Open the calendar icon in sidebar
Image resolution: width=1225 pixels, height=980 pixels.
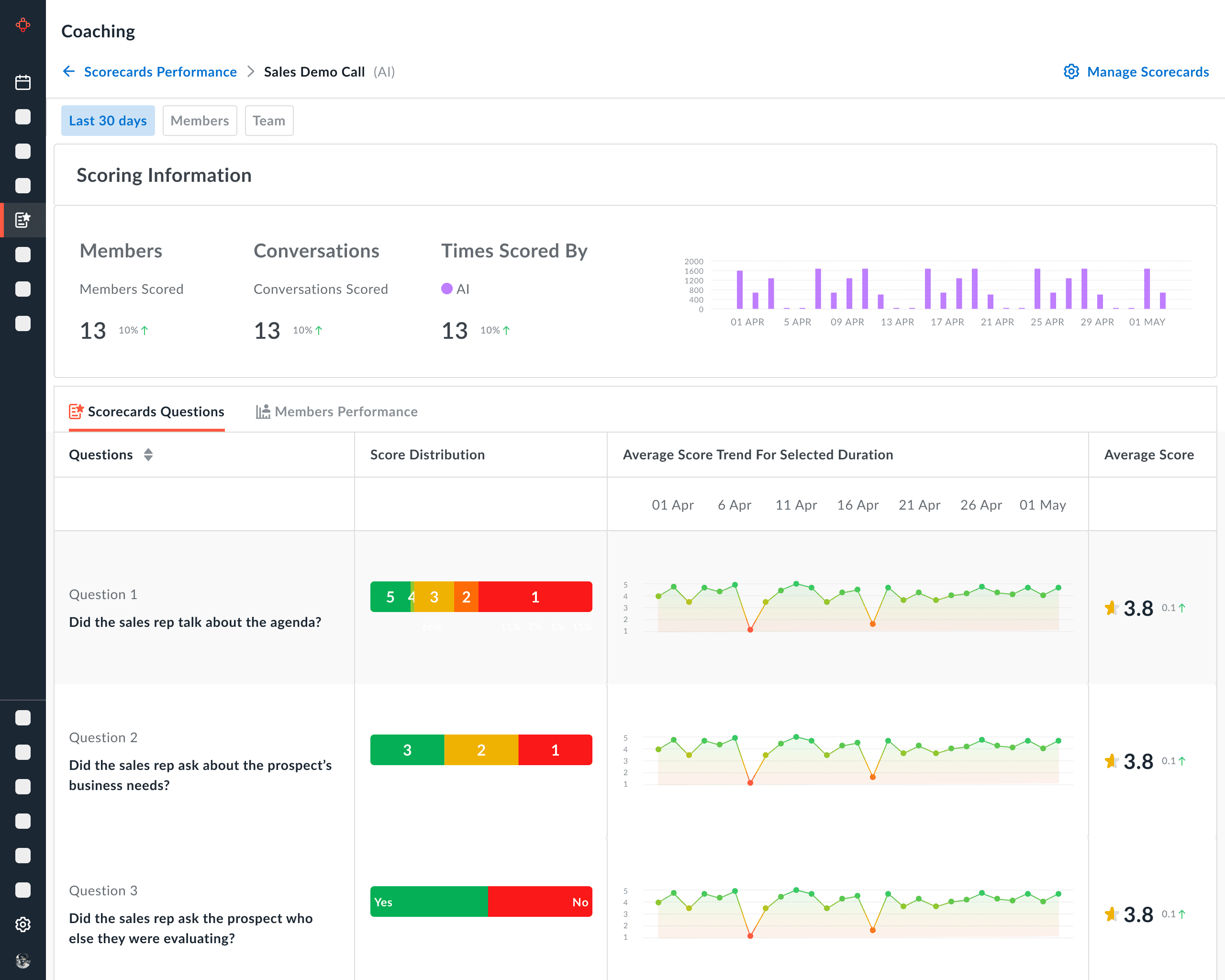[x=22, y=82]
